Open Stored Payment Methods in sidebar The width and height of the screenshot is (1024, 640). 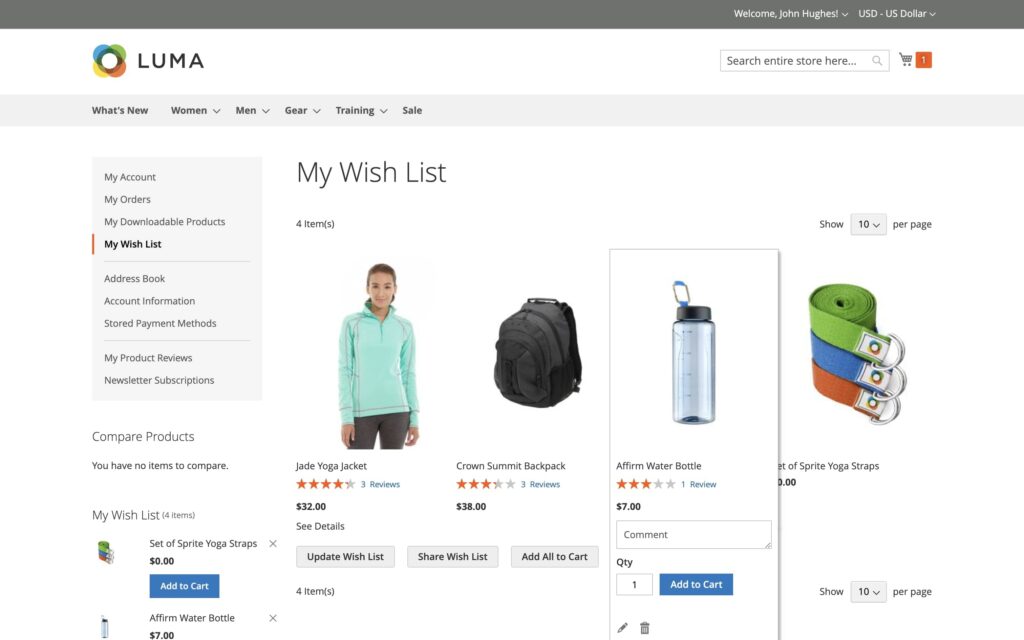(x=160, y=323)
